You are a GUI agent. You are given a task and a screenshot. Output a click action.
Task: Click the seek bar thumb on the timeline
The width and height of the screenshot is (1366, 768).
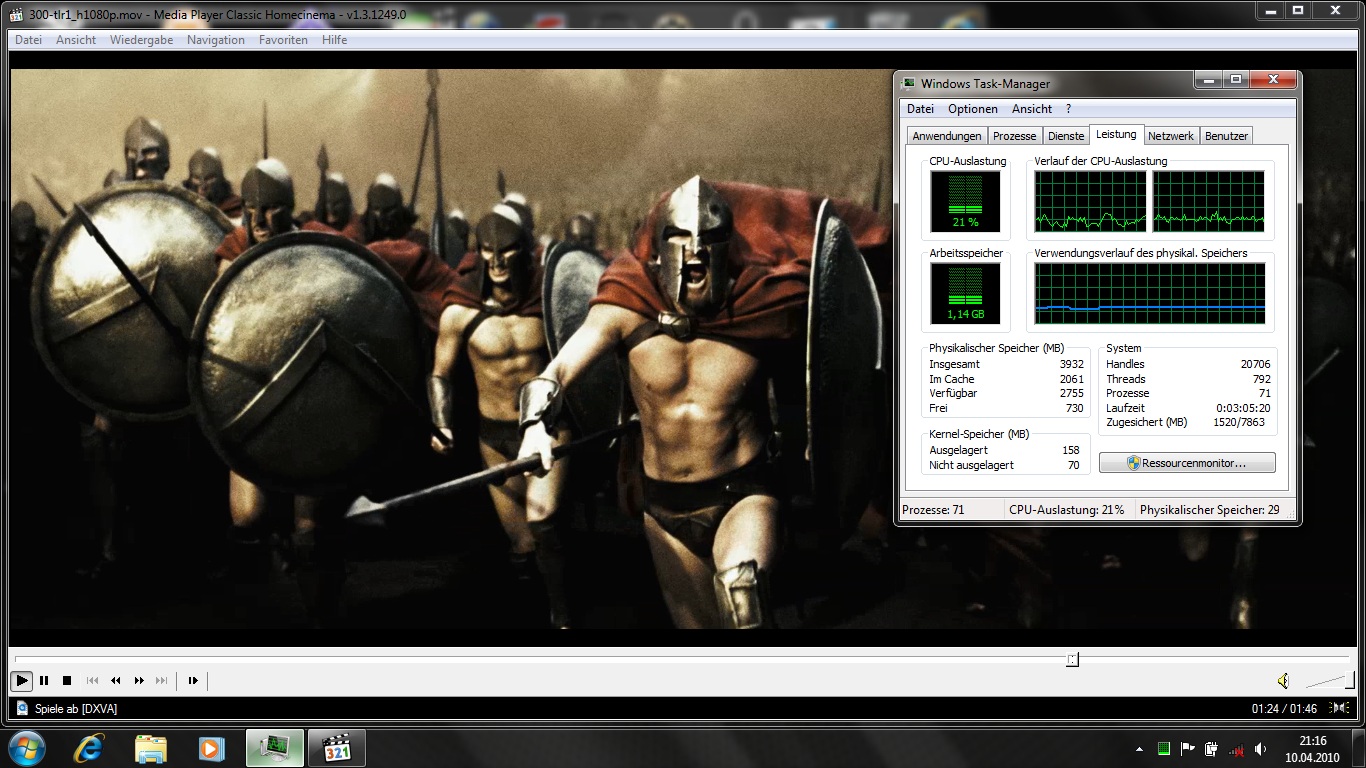pyautogui.click(x=1072, y=659)
